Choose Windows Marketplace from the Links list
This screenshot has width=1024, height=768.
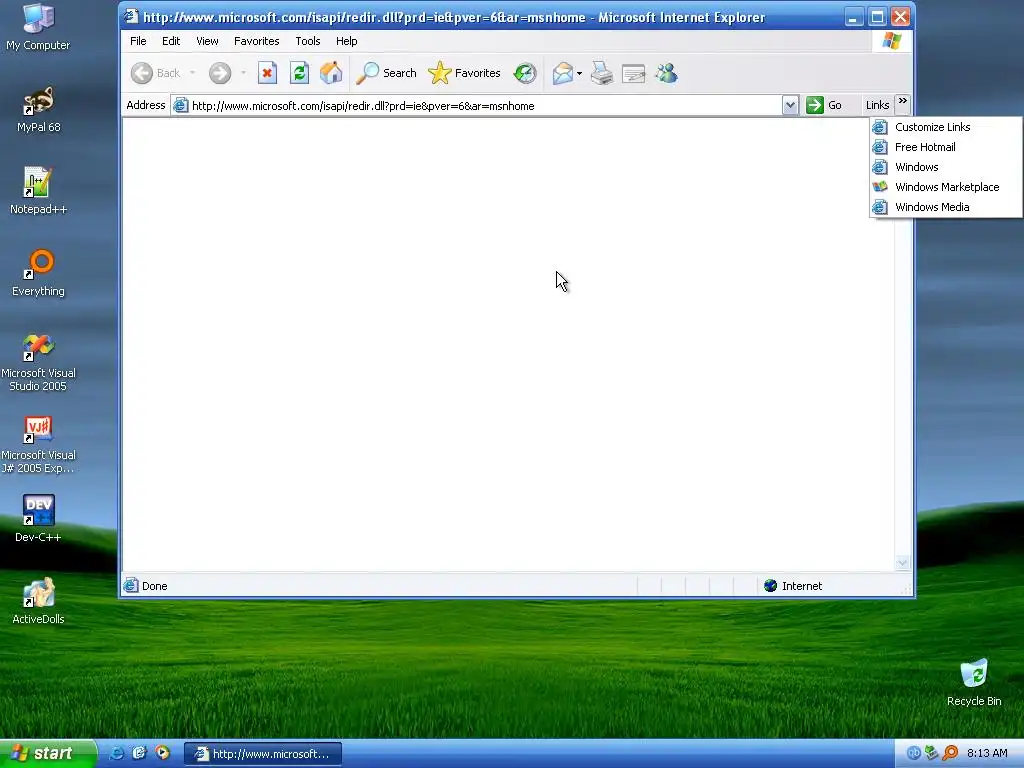(946, 187)
